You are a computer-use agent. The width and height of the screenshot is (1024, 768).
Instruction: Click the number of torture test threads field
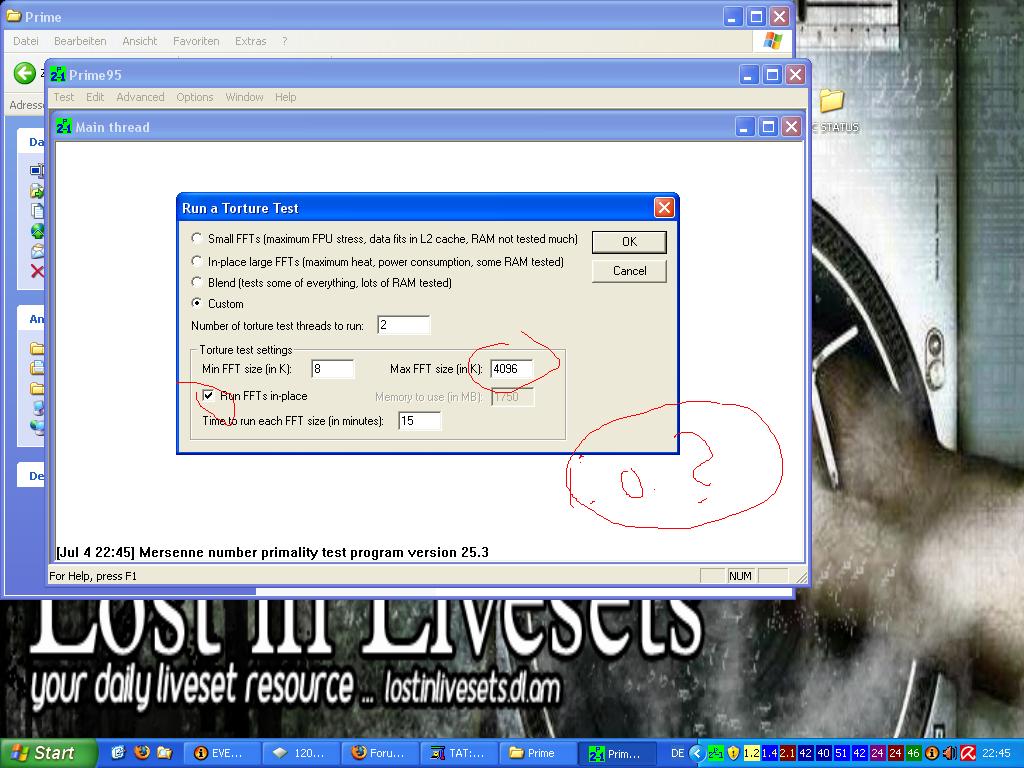[x=404, y=325]
